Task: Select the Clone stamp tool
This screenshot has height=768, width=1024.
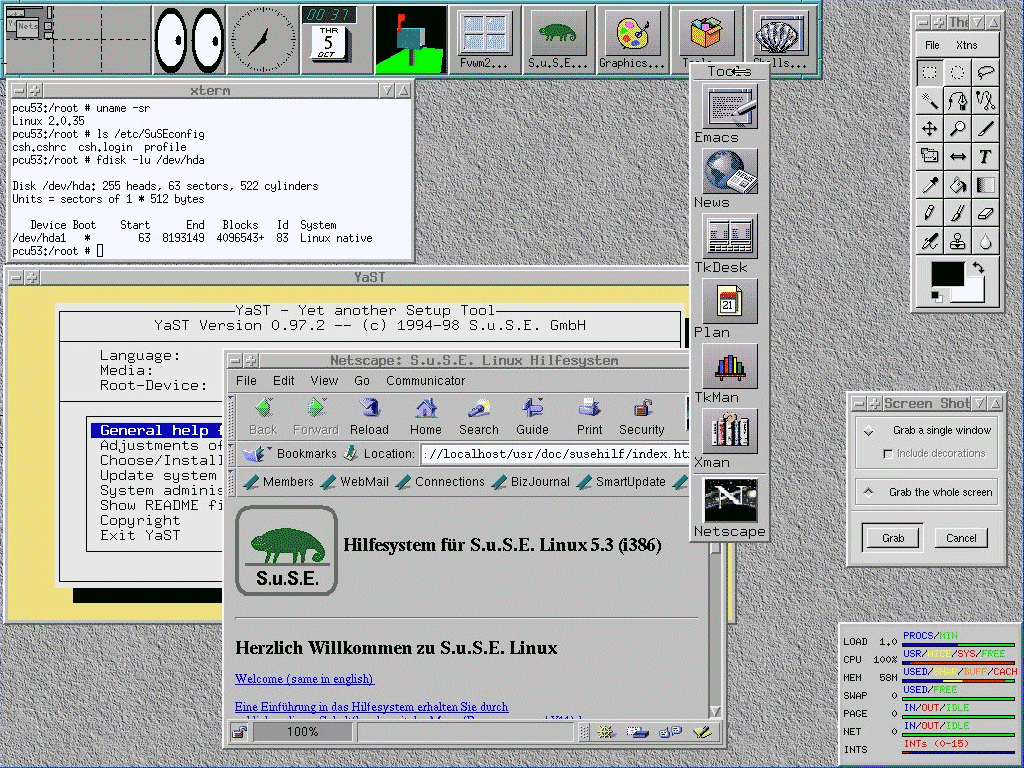Action: (957, 242)
